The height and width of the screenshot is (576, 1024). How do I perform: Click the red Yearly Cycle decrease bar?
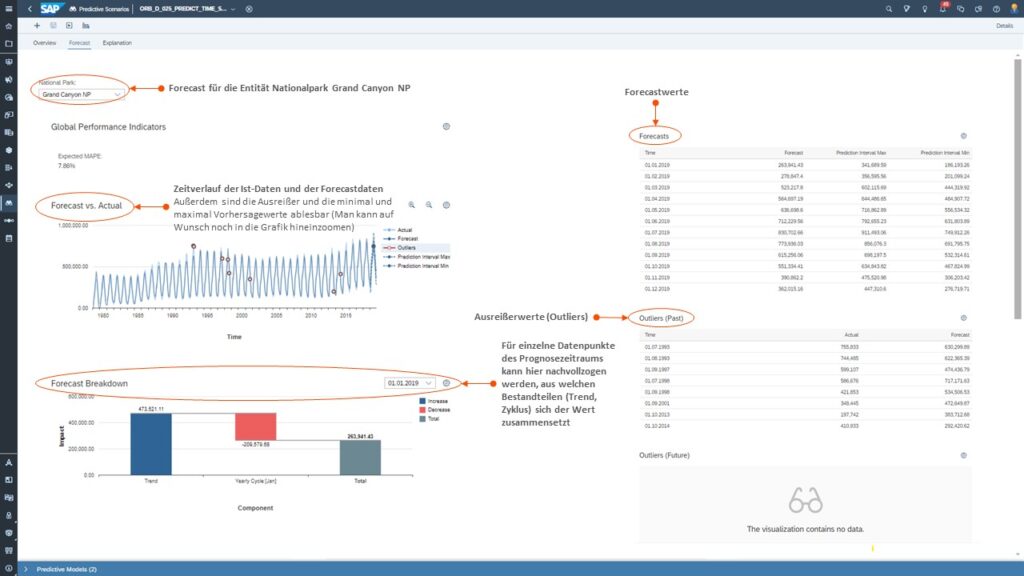pos(255,426)
